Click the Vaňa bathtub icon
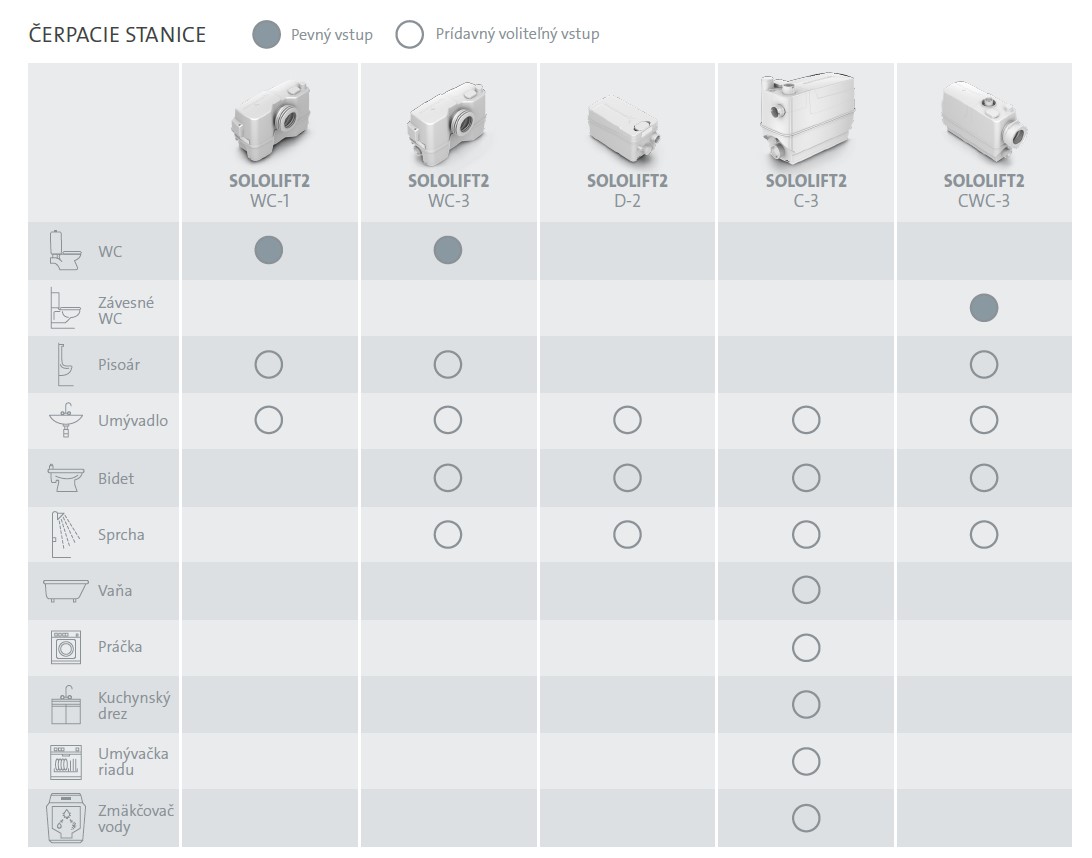1092x858 pixels. pos(65,591)
